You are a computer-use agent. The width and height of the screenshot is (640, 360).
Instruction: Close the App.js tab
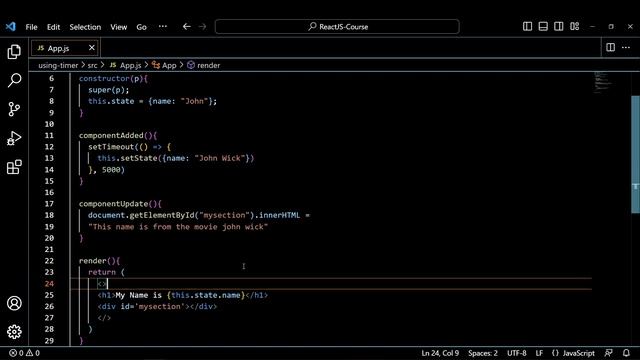click(x=92, y=48)
